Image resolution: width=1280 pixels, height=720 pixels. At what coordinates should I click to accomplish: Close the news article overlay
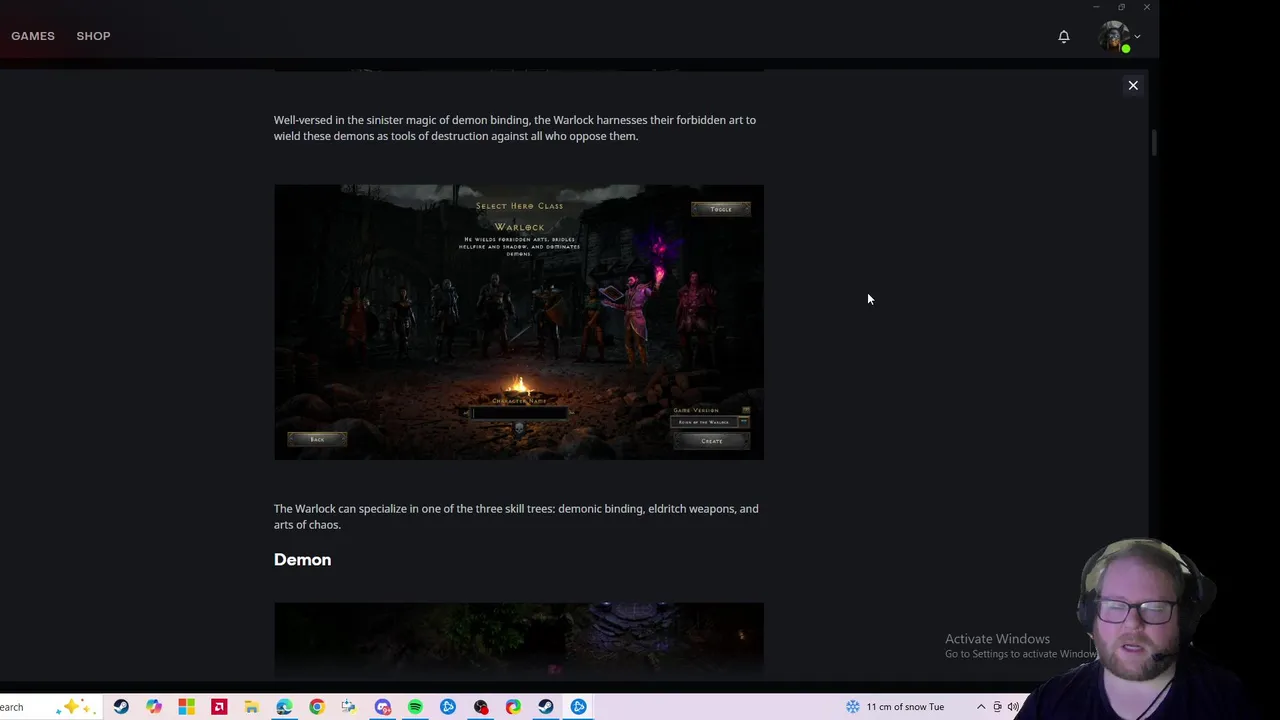pos(1133,85)
